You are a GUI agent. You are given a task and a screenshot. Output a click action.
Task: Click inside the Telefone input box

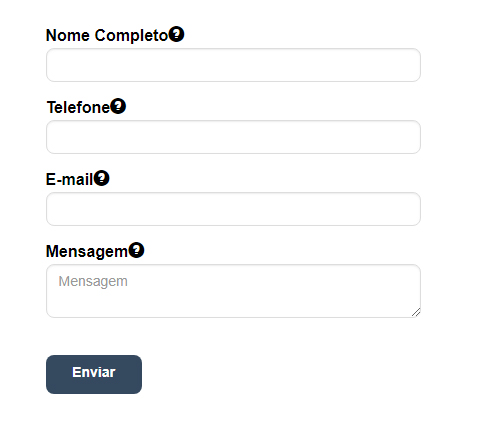pyautogui.click(x=233, y=137)
